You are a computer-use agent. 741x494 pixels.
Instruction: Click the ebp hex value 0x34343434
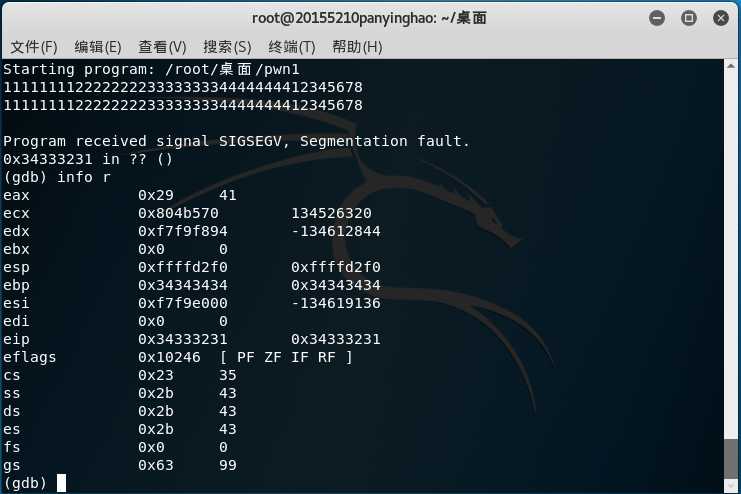pyautogui.click(x=182, y=285)
